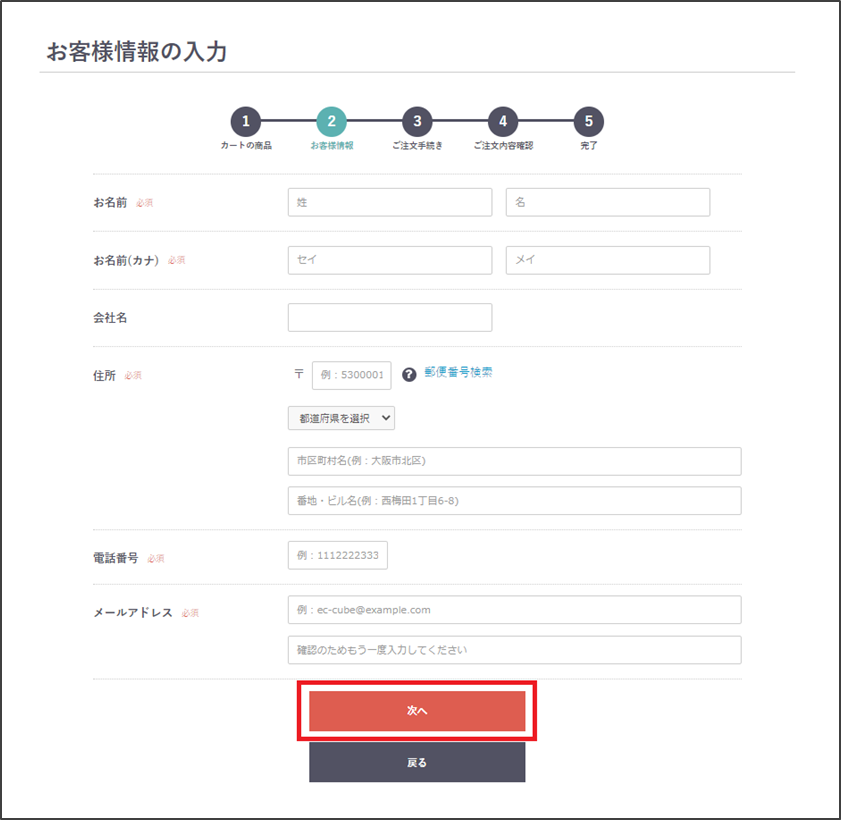Click the メイ kana given-name field
The width and height of the screenshot is (841, 820).
point(608,260)
